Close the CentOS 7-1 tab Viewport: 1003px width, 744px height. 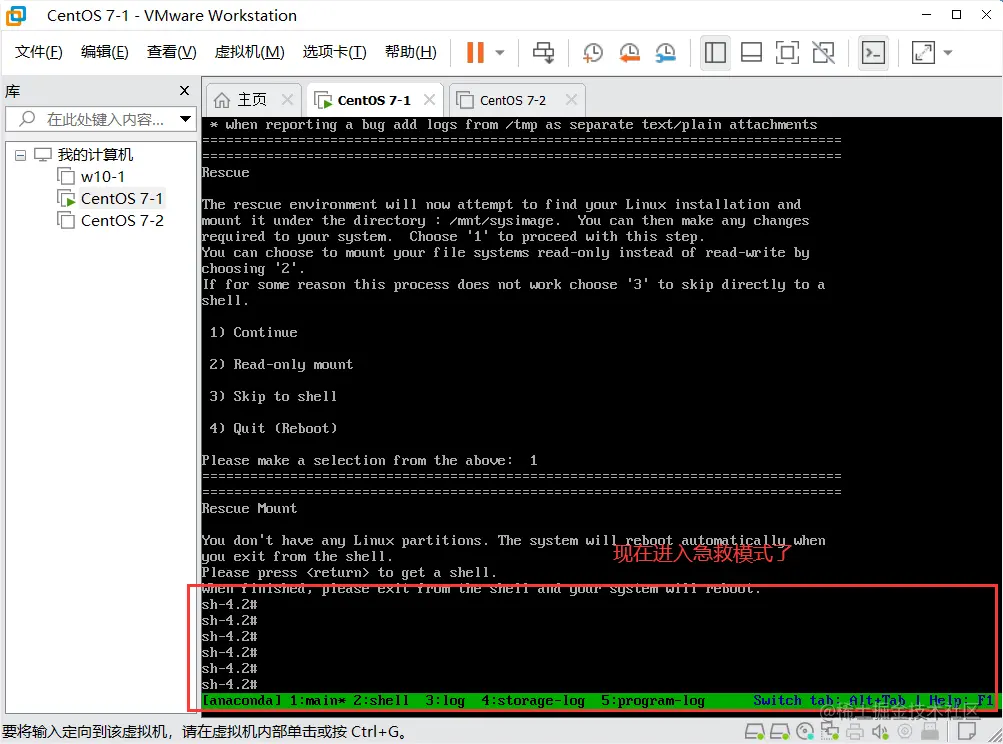coord(429,100)
